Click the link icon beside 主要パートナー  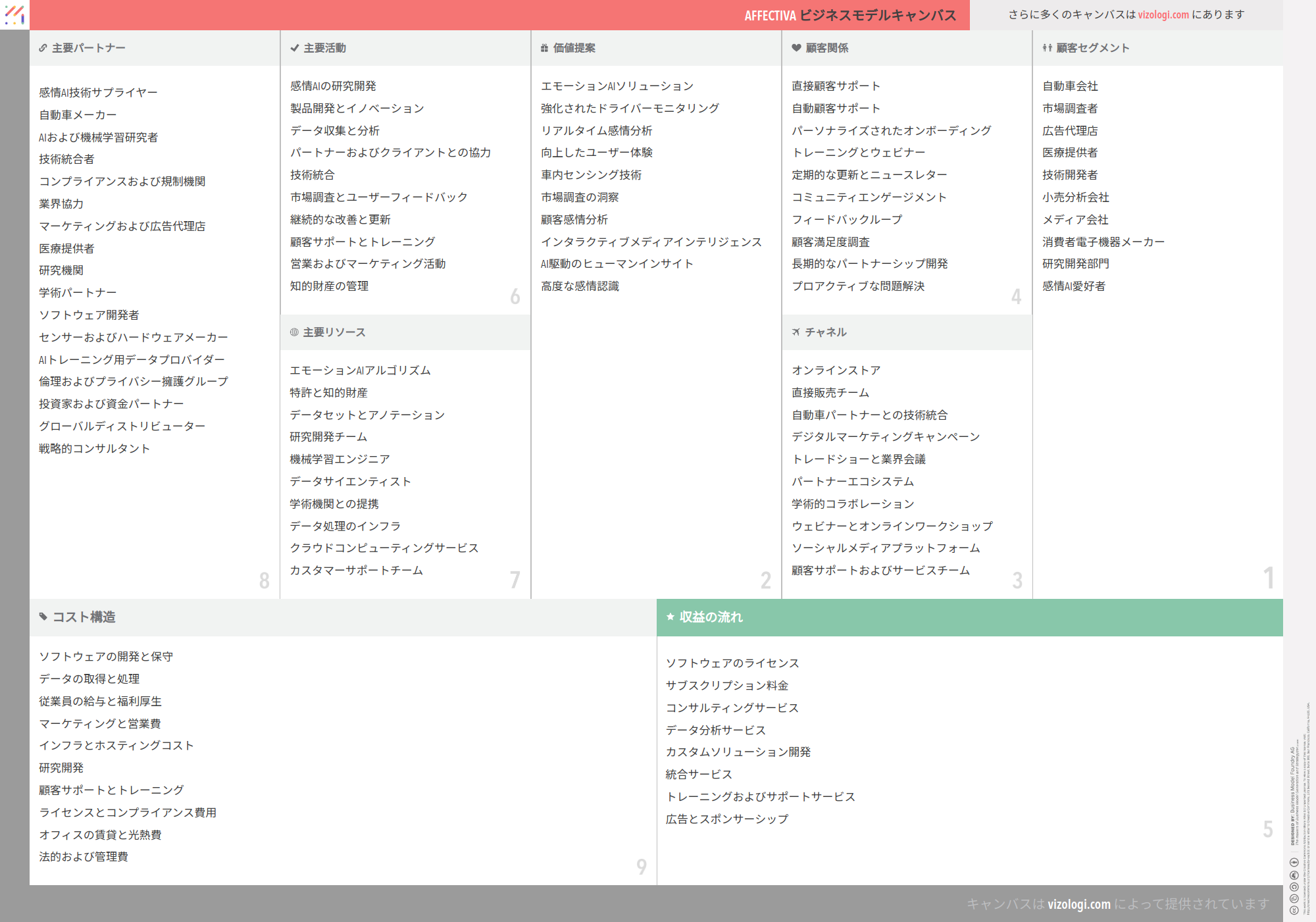pos(43,48)
